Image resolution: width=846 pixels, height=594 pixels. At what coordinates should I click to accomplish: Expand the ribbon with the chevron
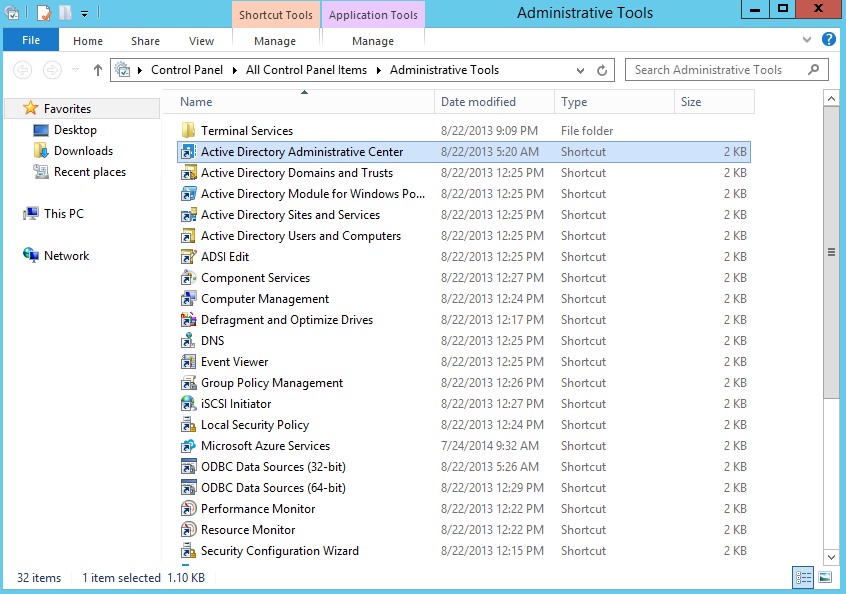(x=807, y=39)
